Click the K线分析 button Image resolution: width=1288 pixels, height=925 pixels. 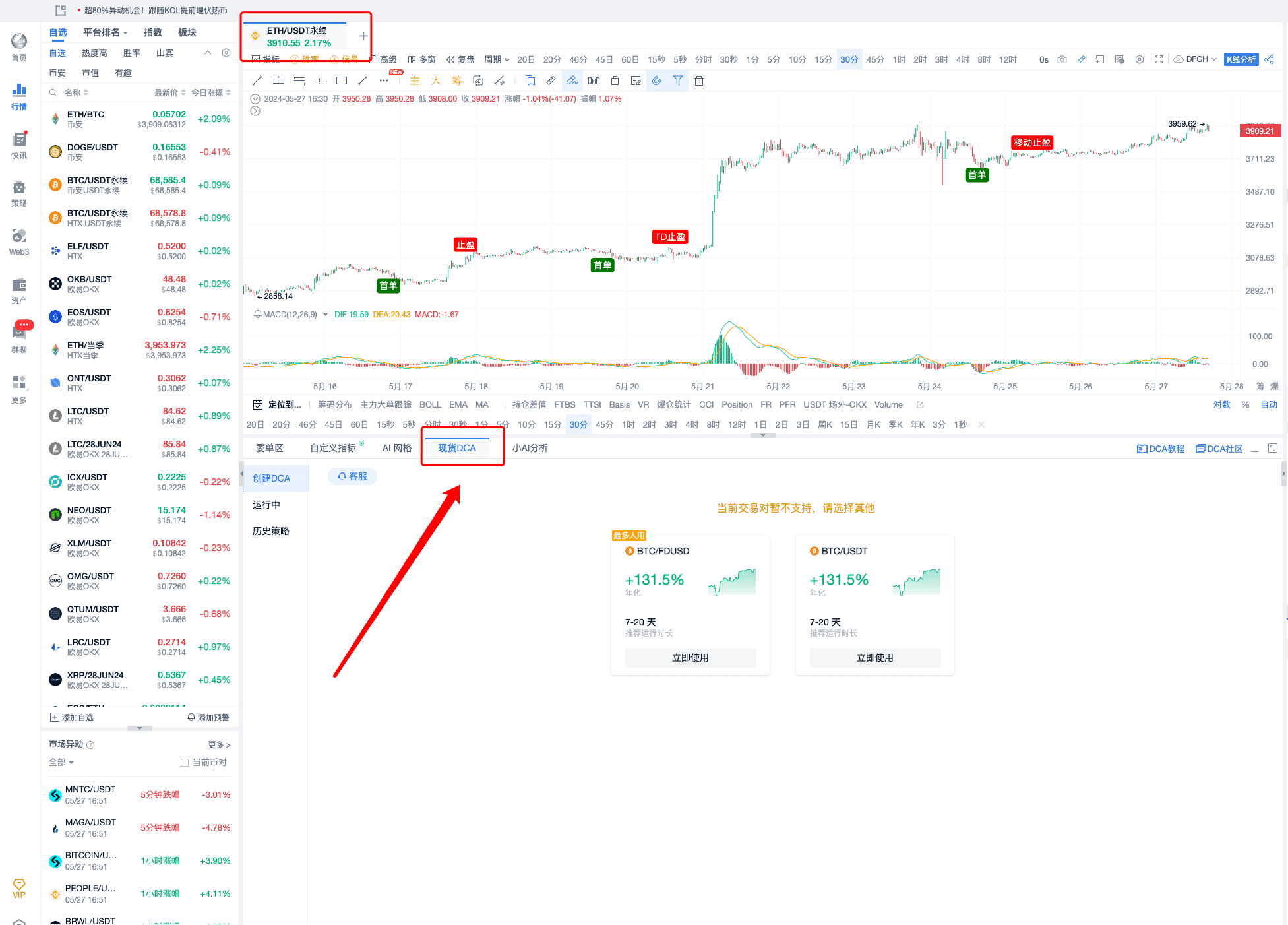pos(1241,59)
